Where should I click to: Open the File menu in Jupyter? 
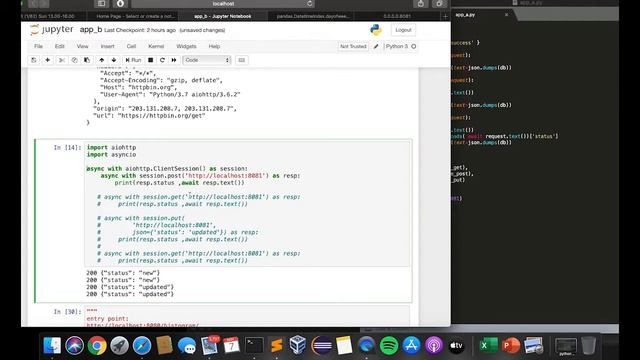tap(38, 47)
